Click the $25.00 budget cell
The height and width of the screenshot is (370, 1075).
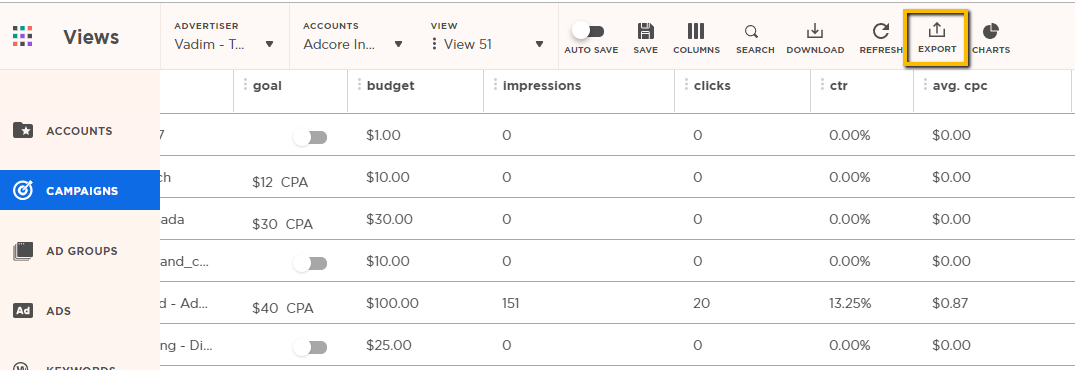coord(389,345)
